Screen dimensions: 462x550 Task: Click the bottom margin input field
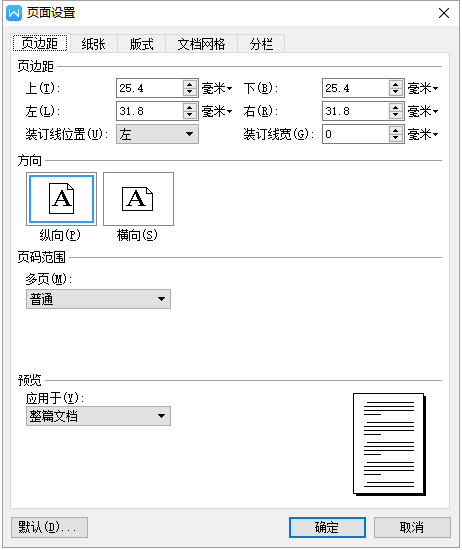[355, 88]
